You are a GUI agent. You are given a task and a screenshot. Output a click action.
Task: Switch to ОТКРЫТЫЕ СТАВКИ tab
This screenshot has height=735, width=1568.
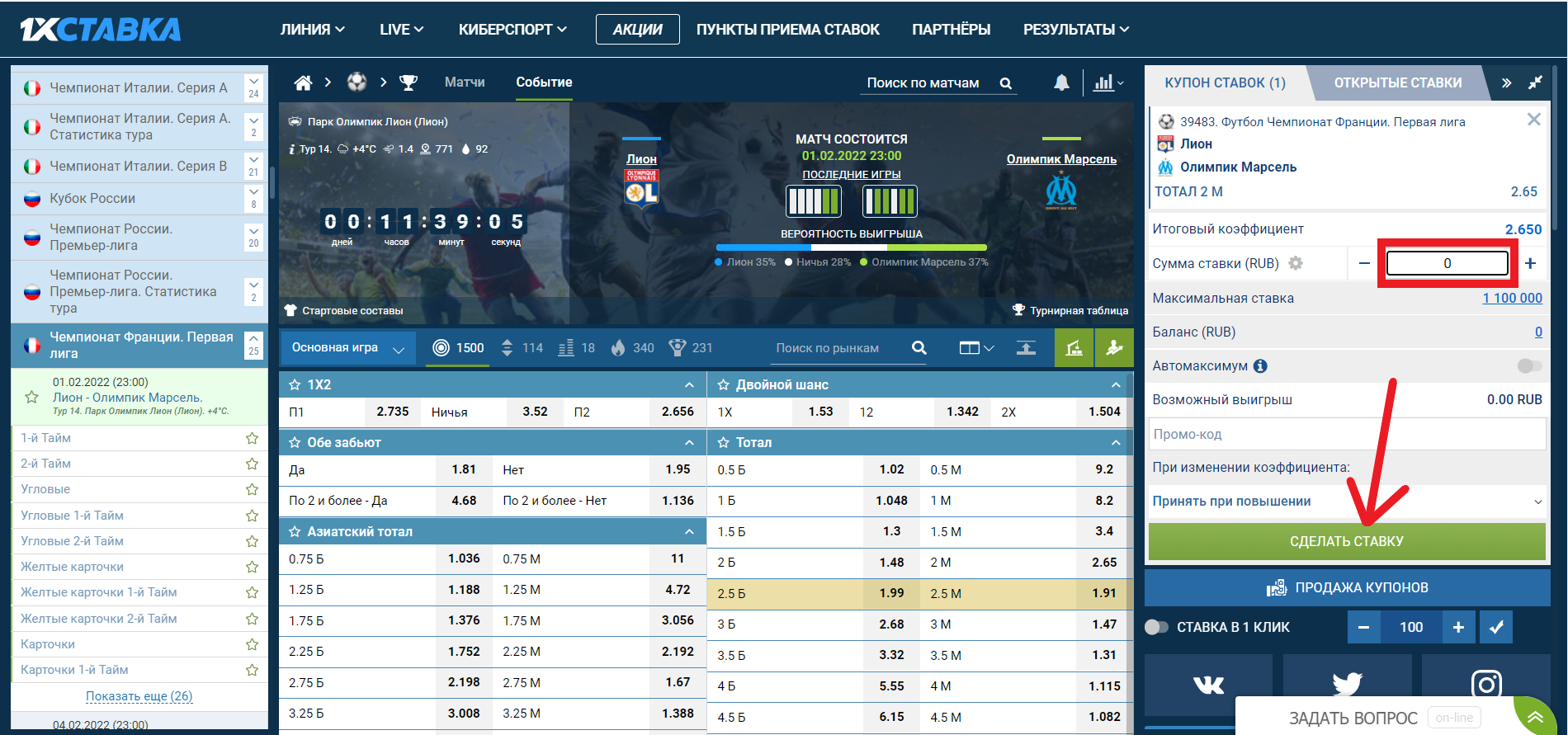tap(1397, 82)
